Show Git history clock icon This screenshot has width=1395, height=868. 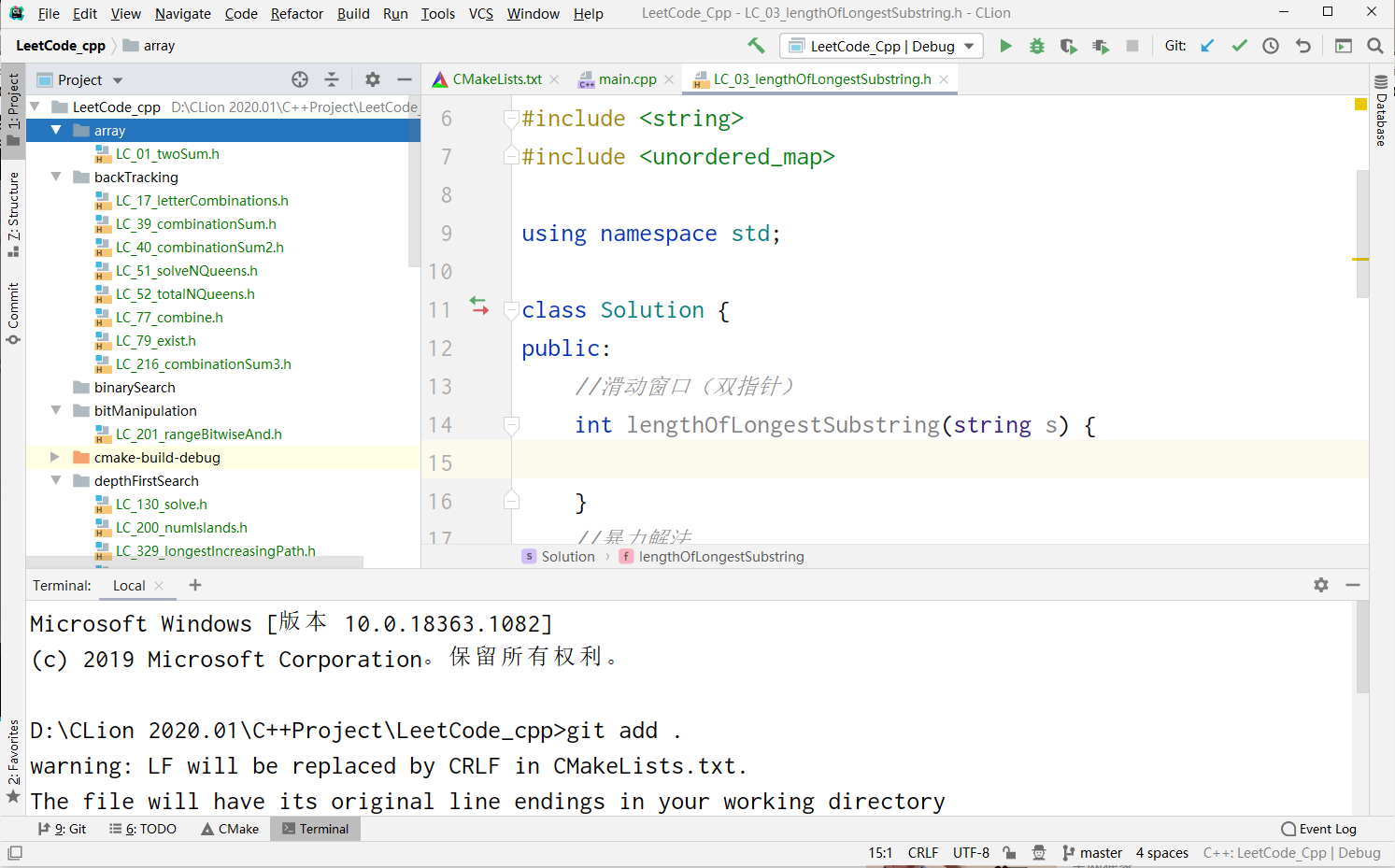click(1271, 46)
